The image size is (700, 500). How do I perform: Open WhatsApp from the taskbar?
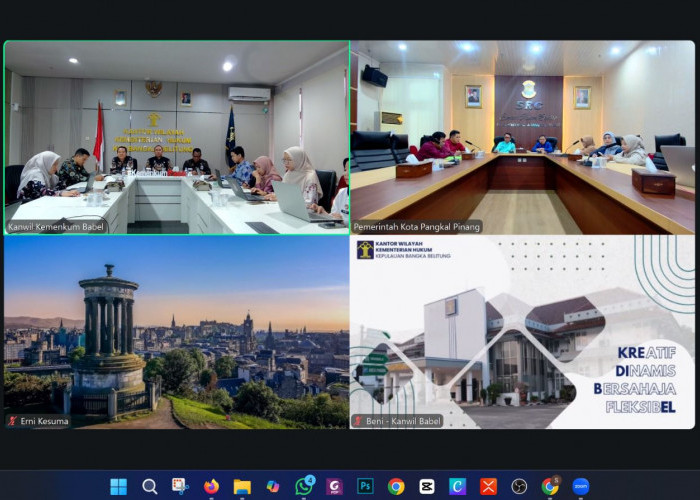303,486
